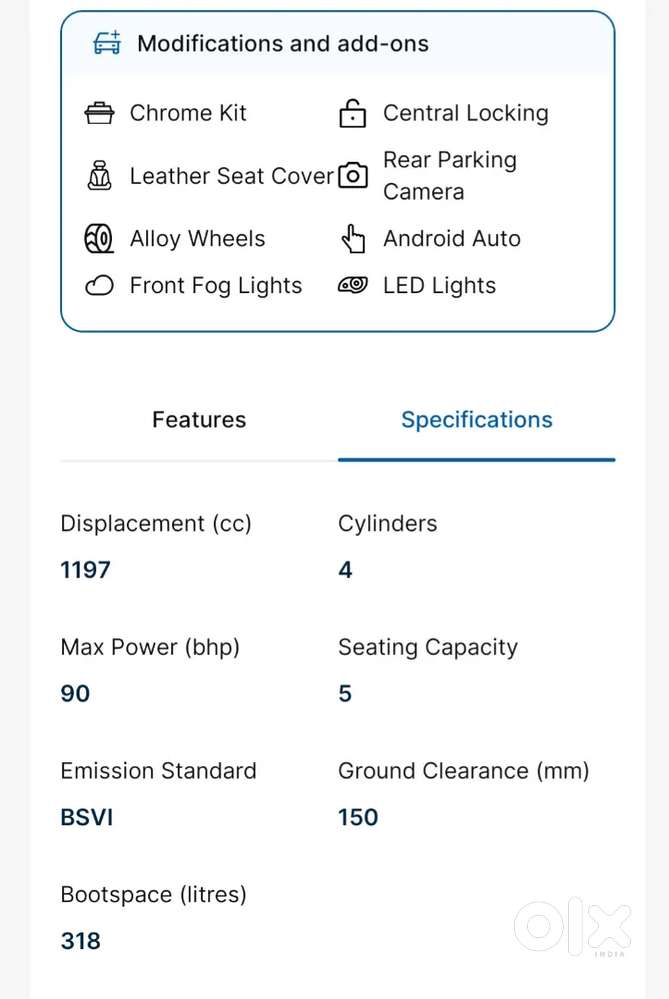The width and height of the screenshot is (669, 999).
Task: Select the Android Auto label text
Action: (451, 238)
